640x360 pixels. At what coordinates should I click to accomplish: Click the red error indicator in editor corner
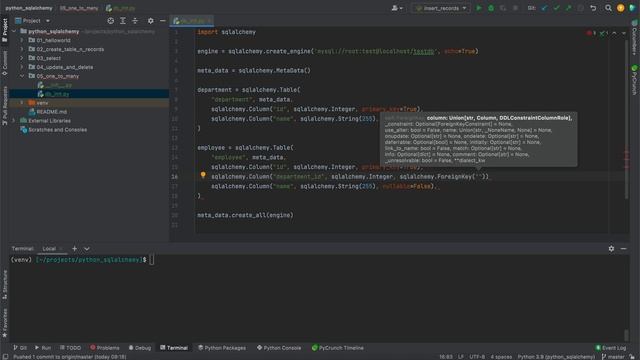(591, 33)
